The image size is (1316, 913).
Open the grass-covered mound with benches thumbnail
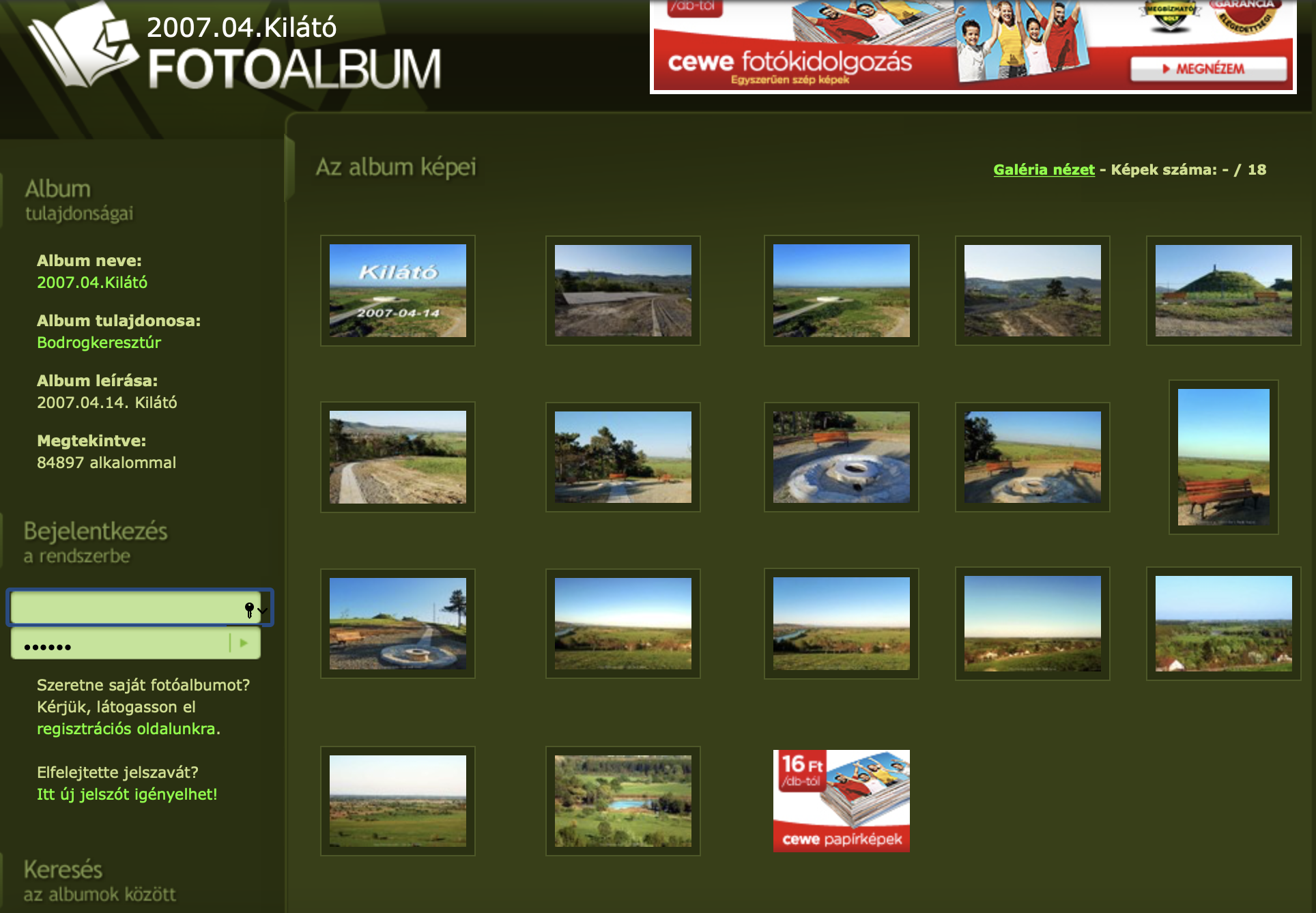coord(1224,291)
